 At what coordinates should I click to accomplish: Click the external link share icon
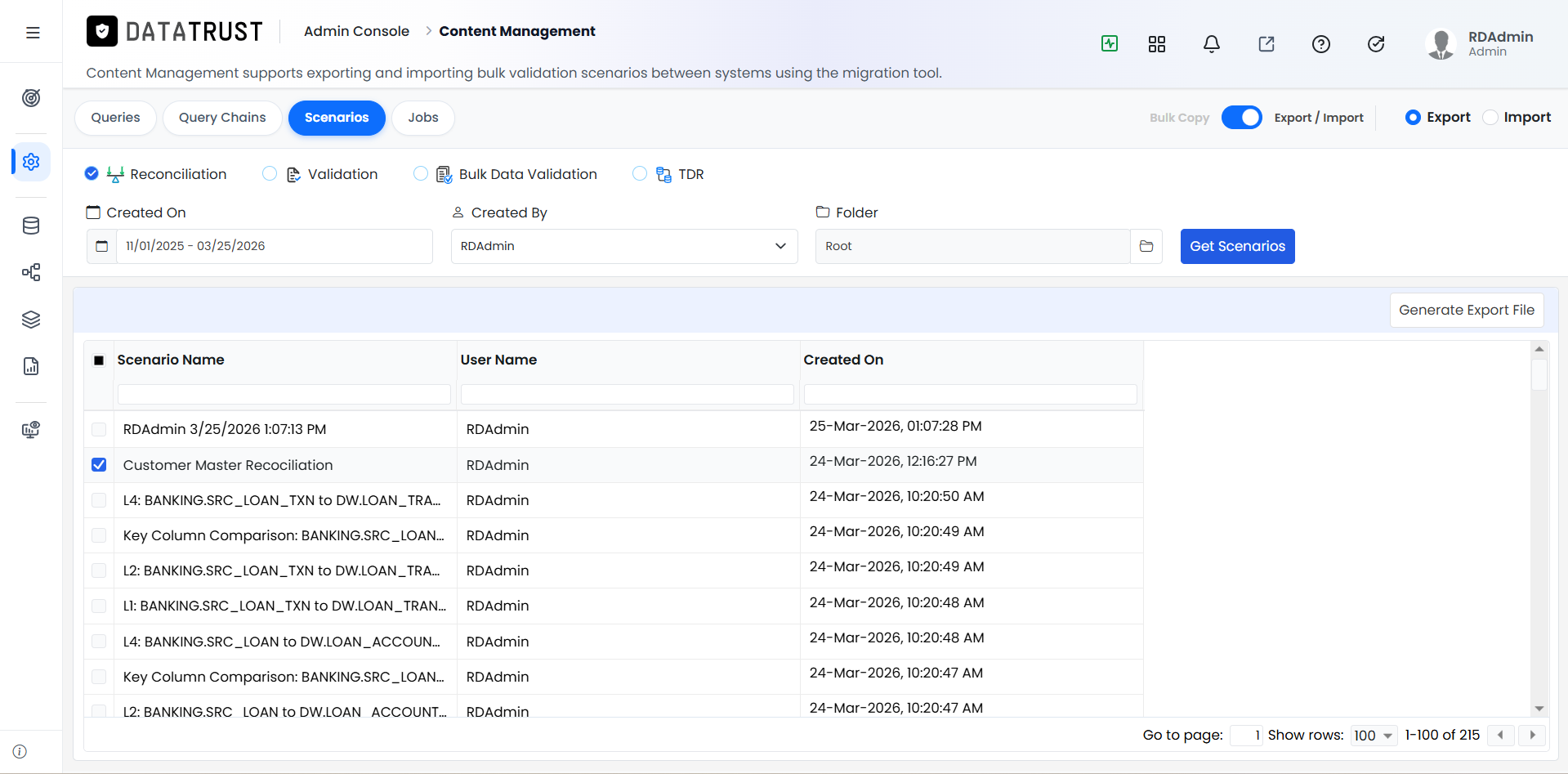coord(1266,44)
